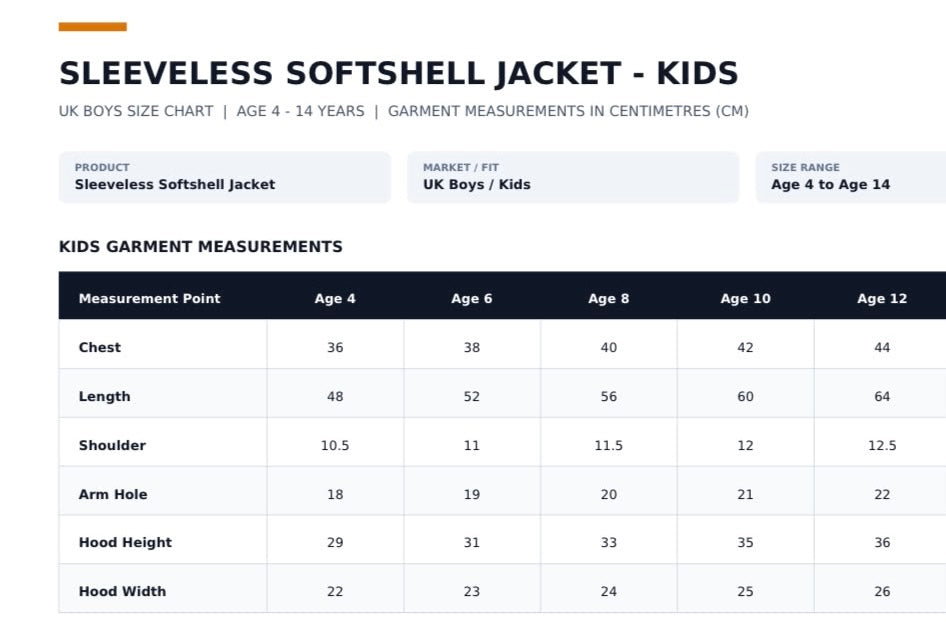Select the Age 12 column header
The height and width of the screenshot is (628, 946).
coord(882,298)
